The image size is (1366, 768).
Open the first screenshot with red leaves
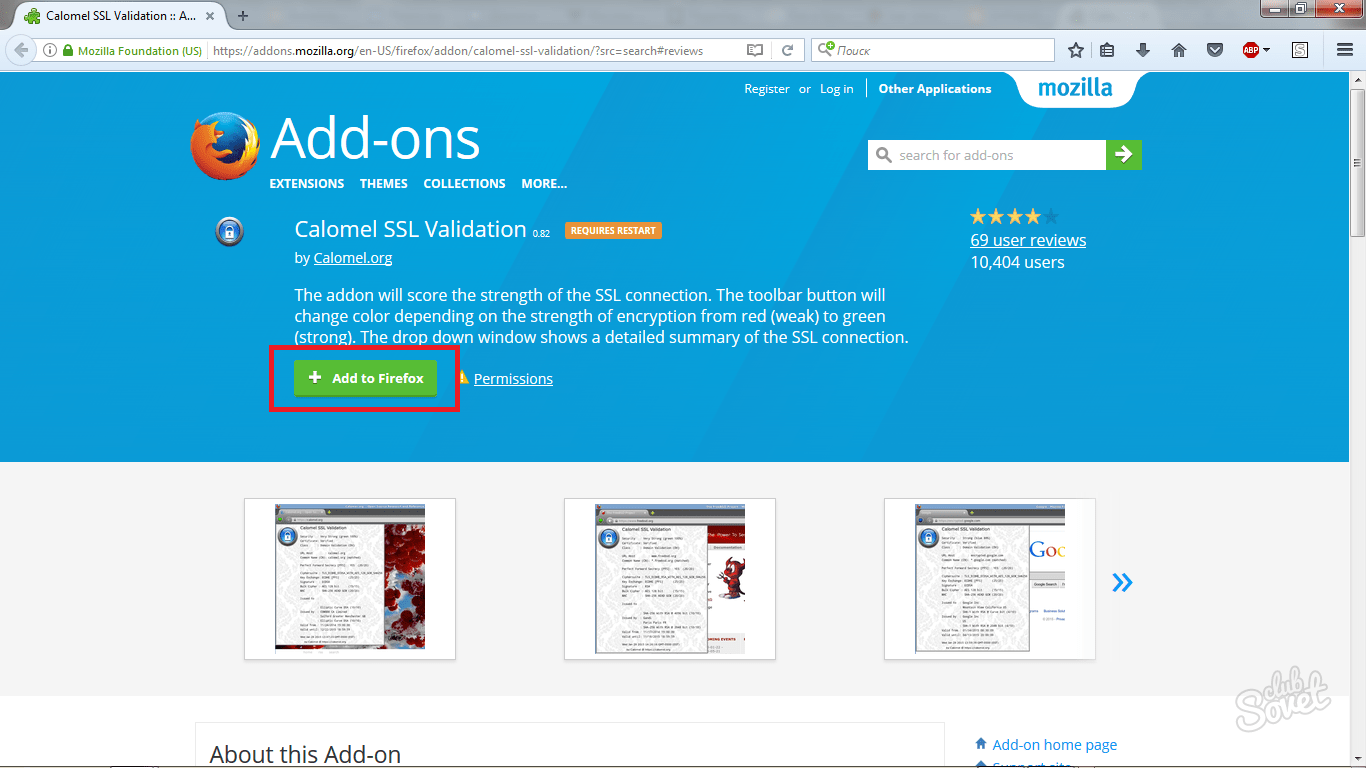350,579
